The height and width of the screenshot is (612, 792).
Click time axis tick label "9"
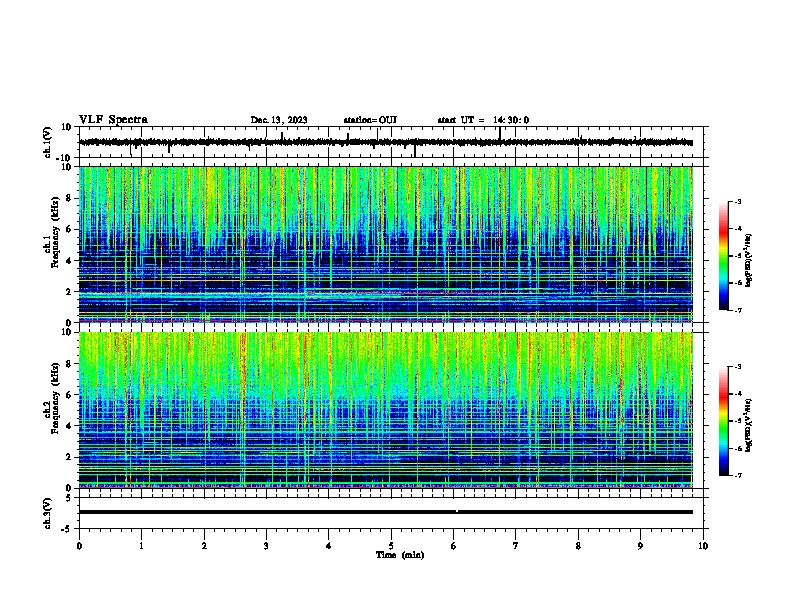click(640, 546)
